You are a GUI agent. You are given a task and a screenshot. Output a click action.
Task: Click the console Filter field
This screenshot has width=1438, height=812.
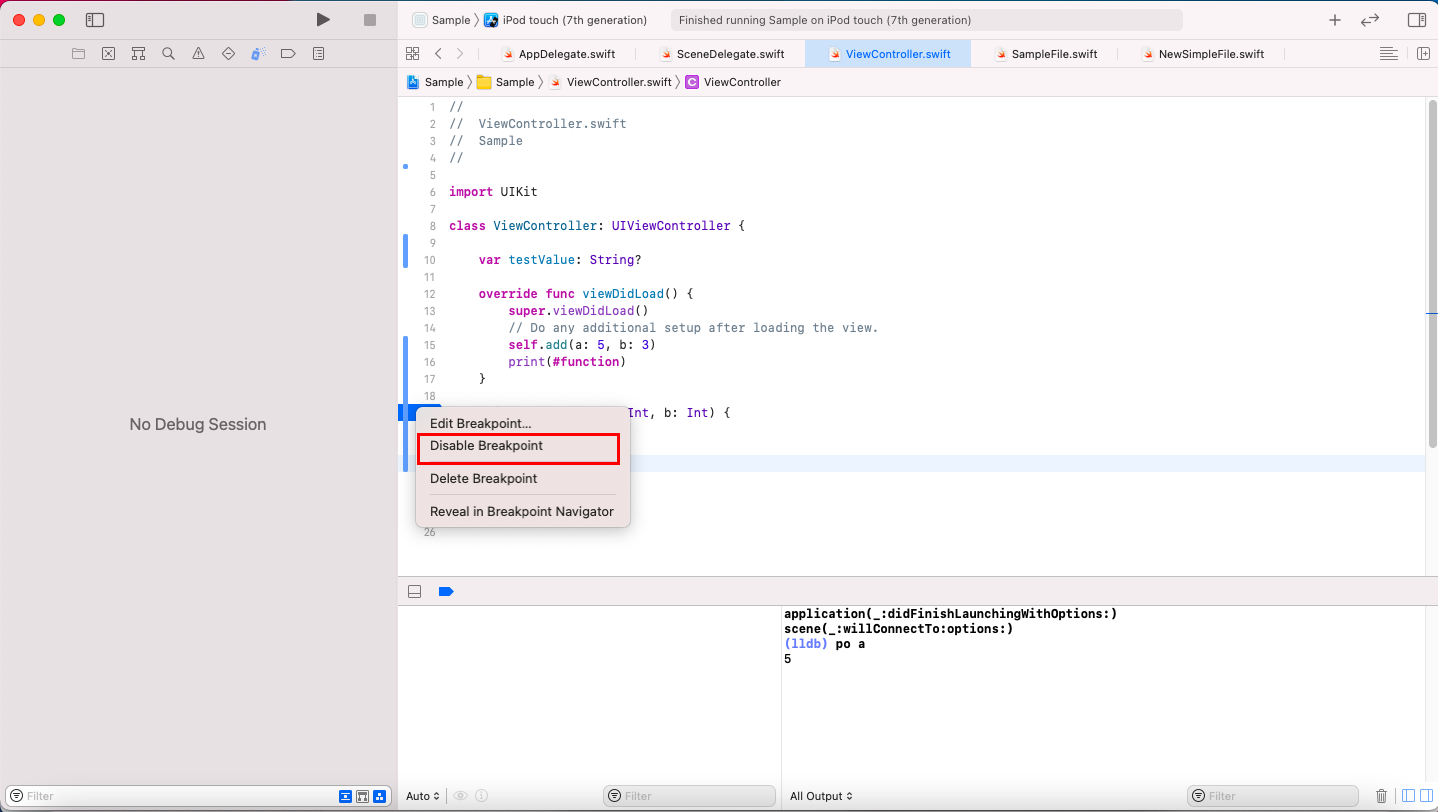pyautogui.click(x=1274, y=796)
